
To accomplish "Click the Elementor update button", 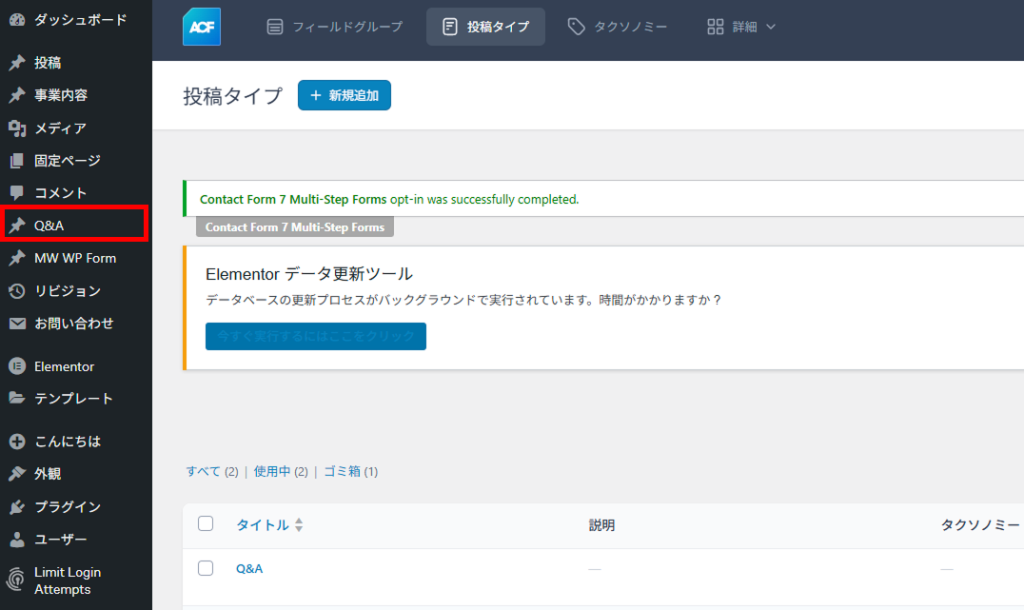I will pos(315,336).
